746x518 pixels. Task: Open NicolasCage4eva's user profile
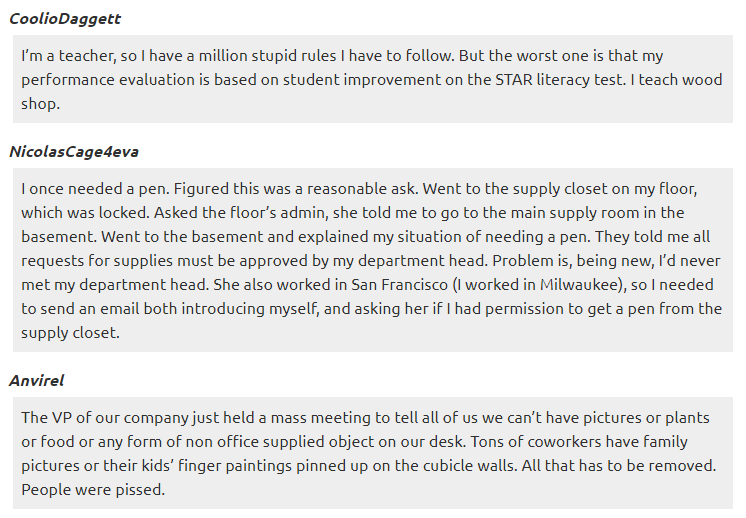(74, 152)
